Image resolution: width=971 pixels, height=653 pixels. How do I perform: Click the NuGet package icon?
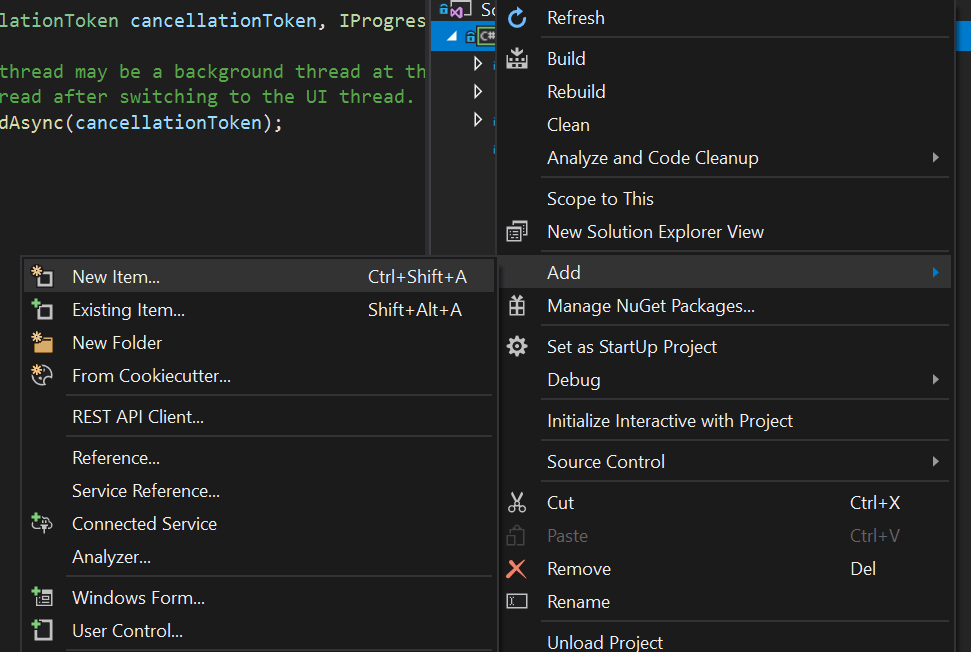517,305
